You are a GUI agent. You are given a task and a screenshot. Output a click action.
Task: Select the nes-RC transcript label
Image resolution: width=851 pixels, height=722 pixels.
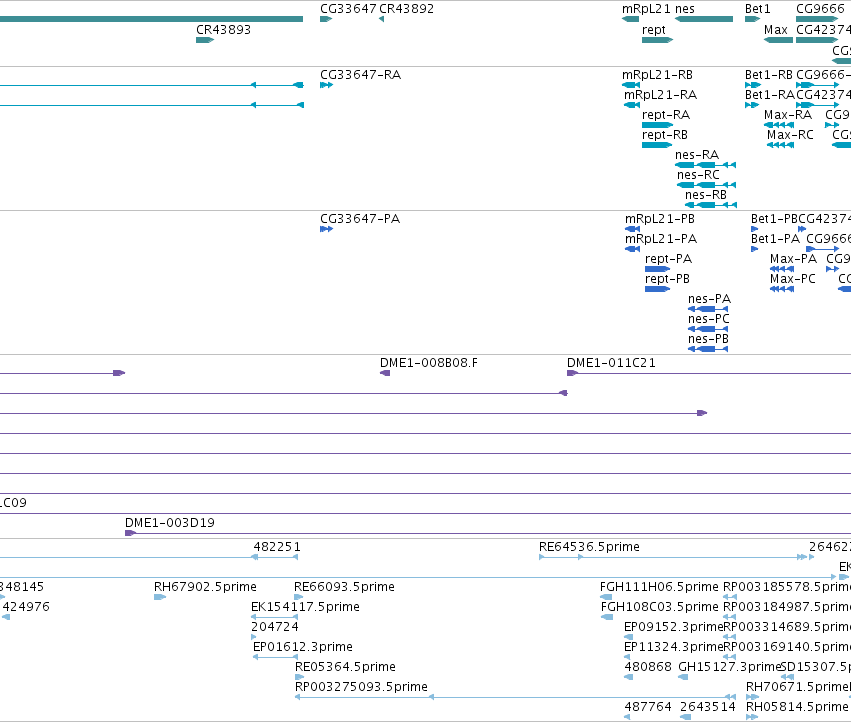tap(698, 175)
